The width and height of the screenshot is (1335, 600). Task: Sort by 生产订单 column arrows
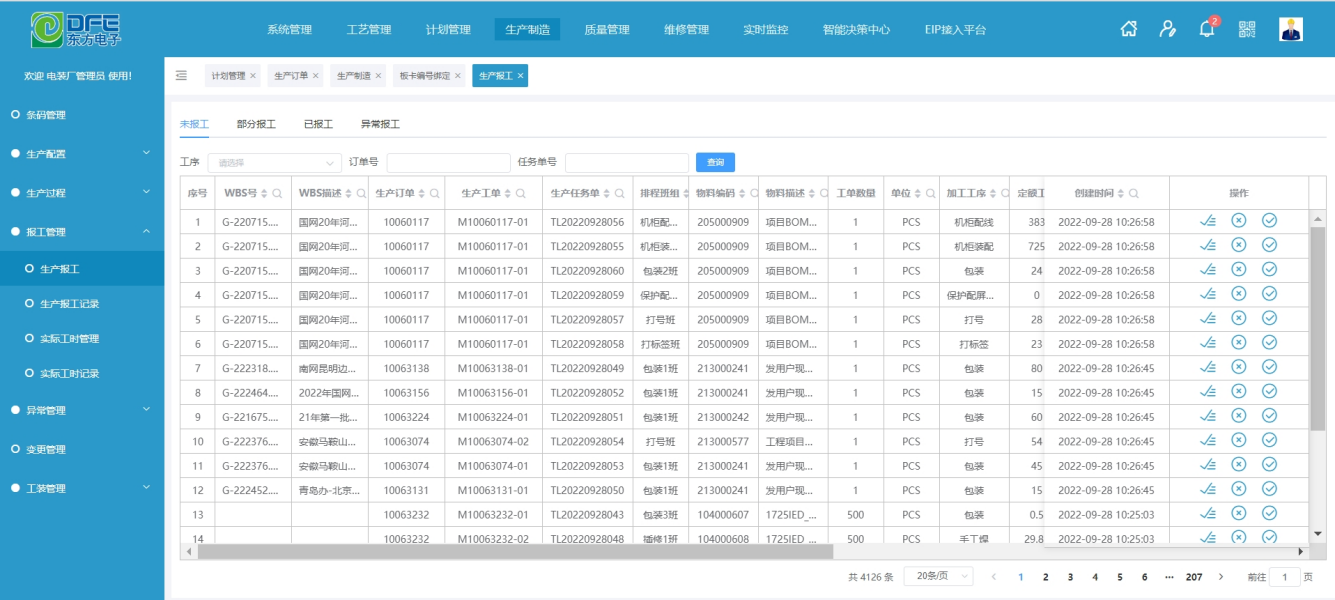pos(422,193)
